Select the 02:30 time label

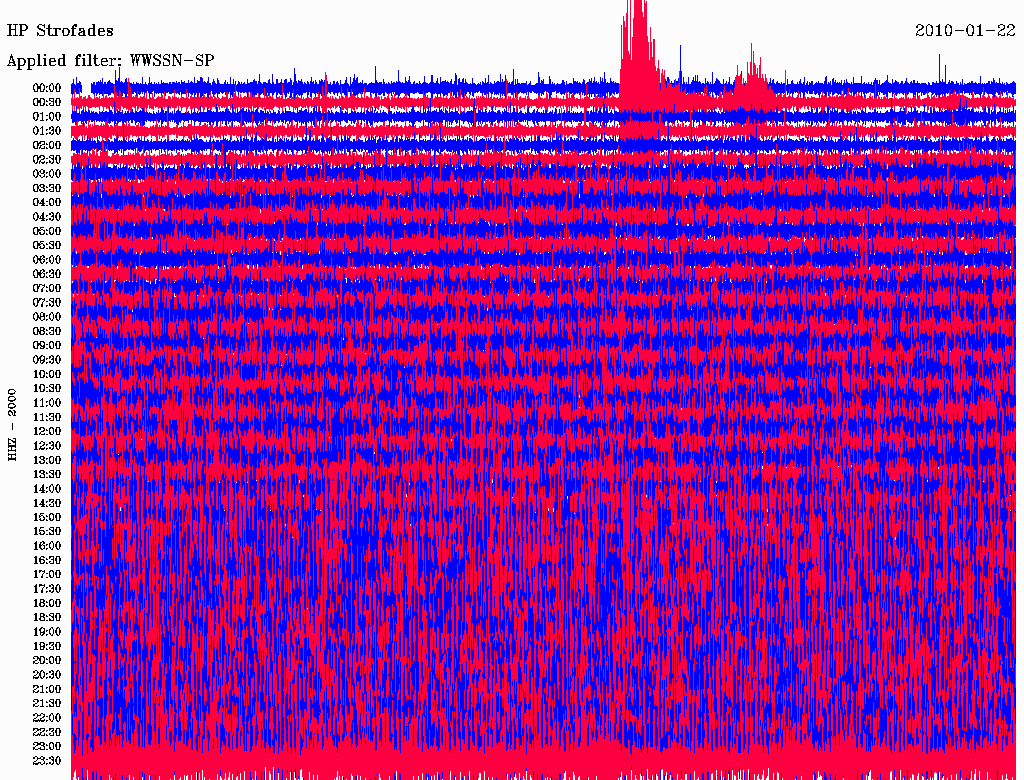coord(47,160)
